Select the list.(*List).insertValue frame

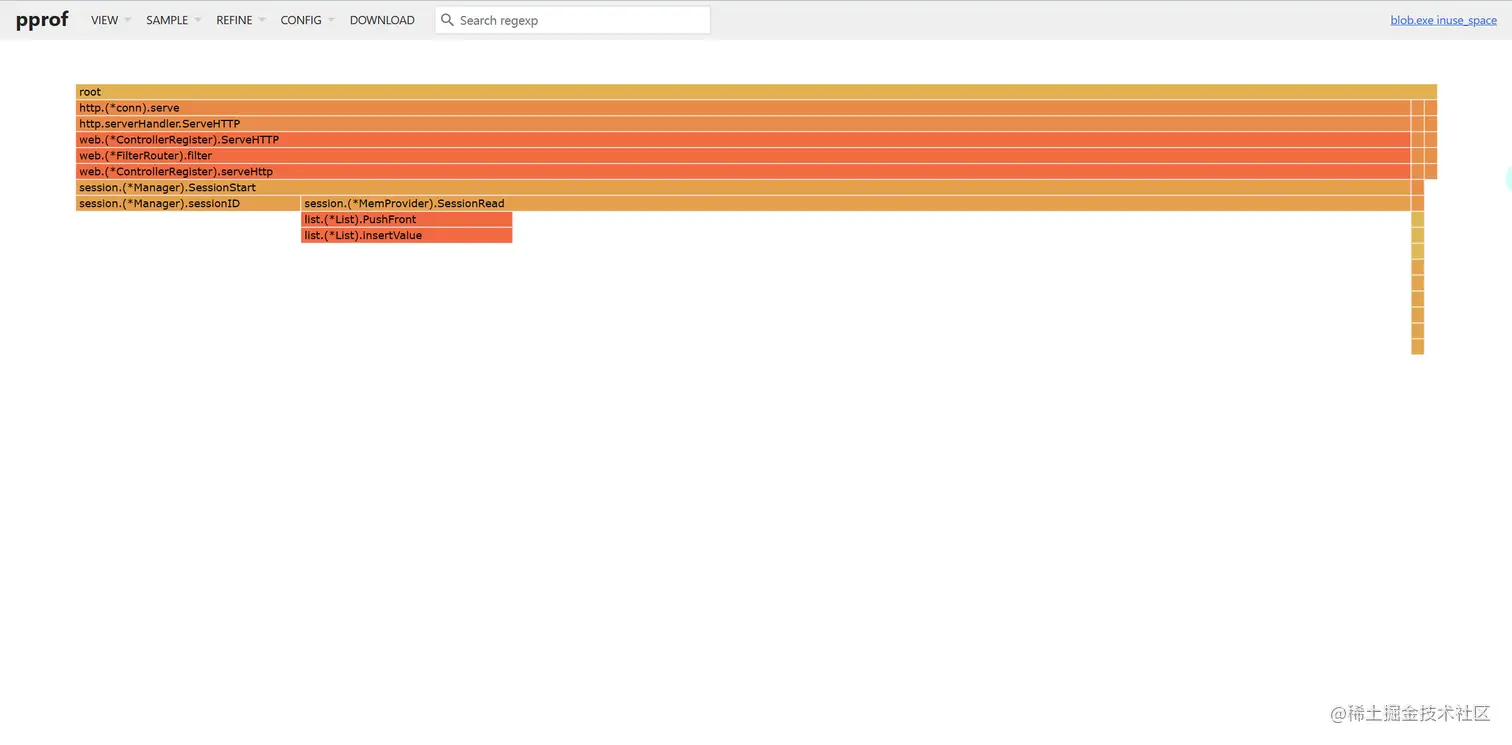tap(407, 236)
